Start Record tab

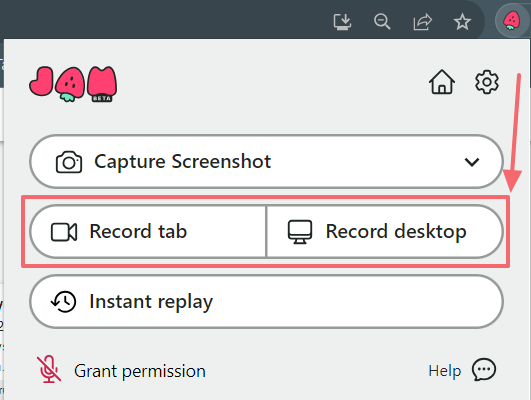pyautogui.click(x=148, y=232)
